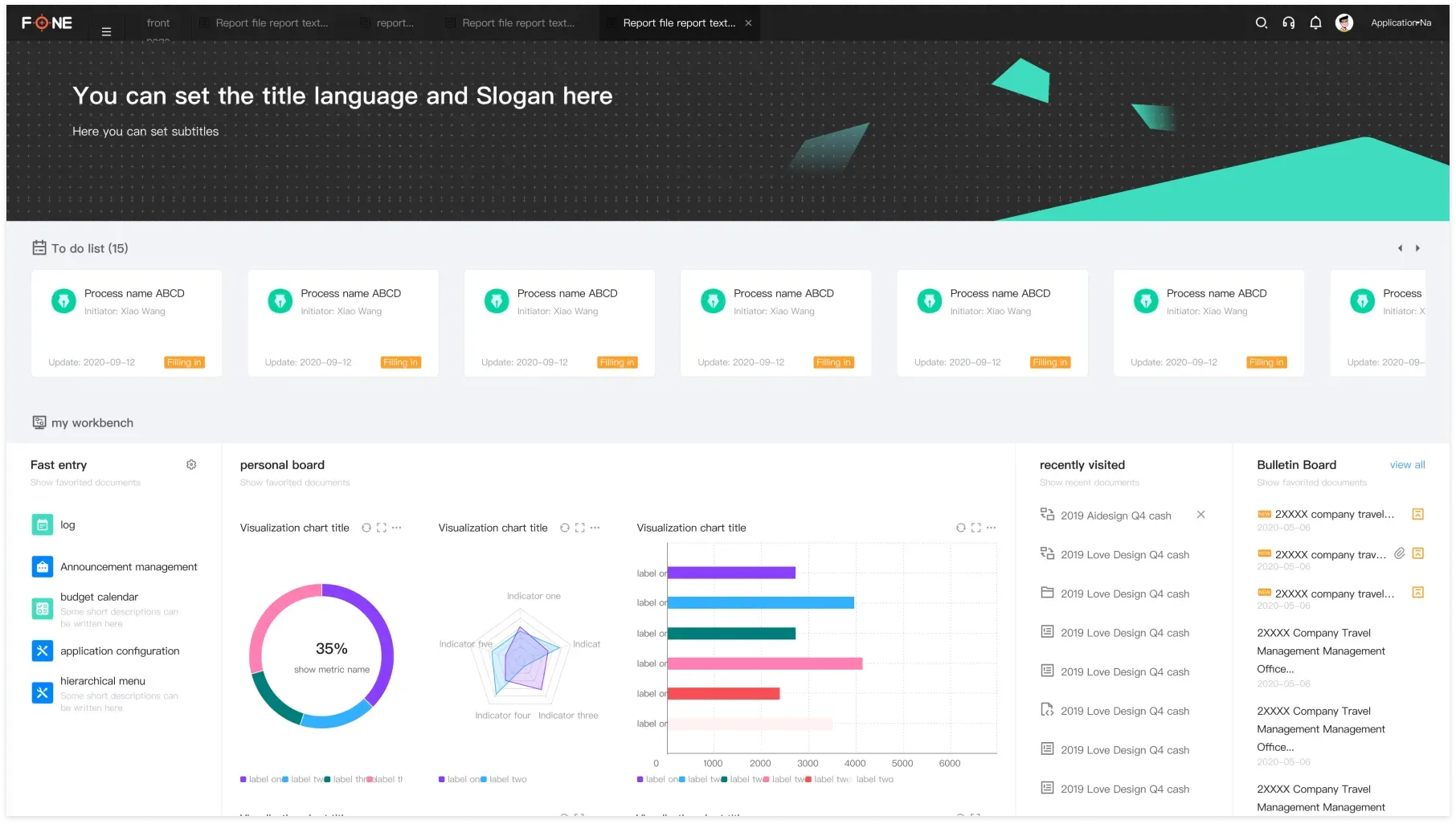This screenshot has height=824, width=1456.
Task: Click the search icon in top bar
Action: click(x=1261, y=23)
